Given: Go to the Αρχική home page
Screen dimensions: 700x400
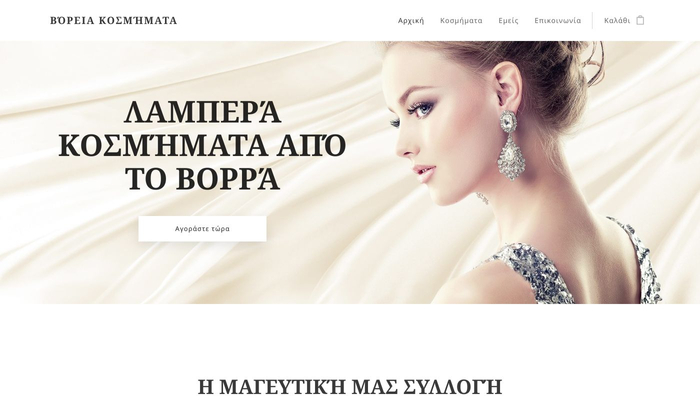Looking at the screenshot, I should tap(411, 21).
